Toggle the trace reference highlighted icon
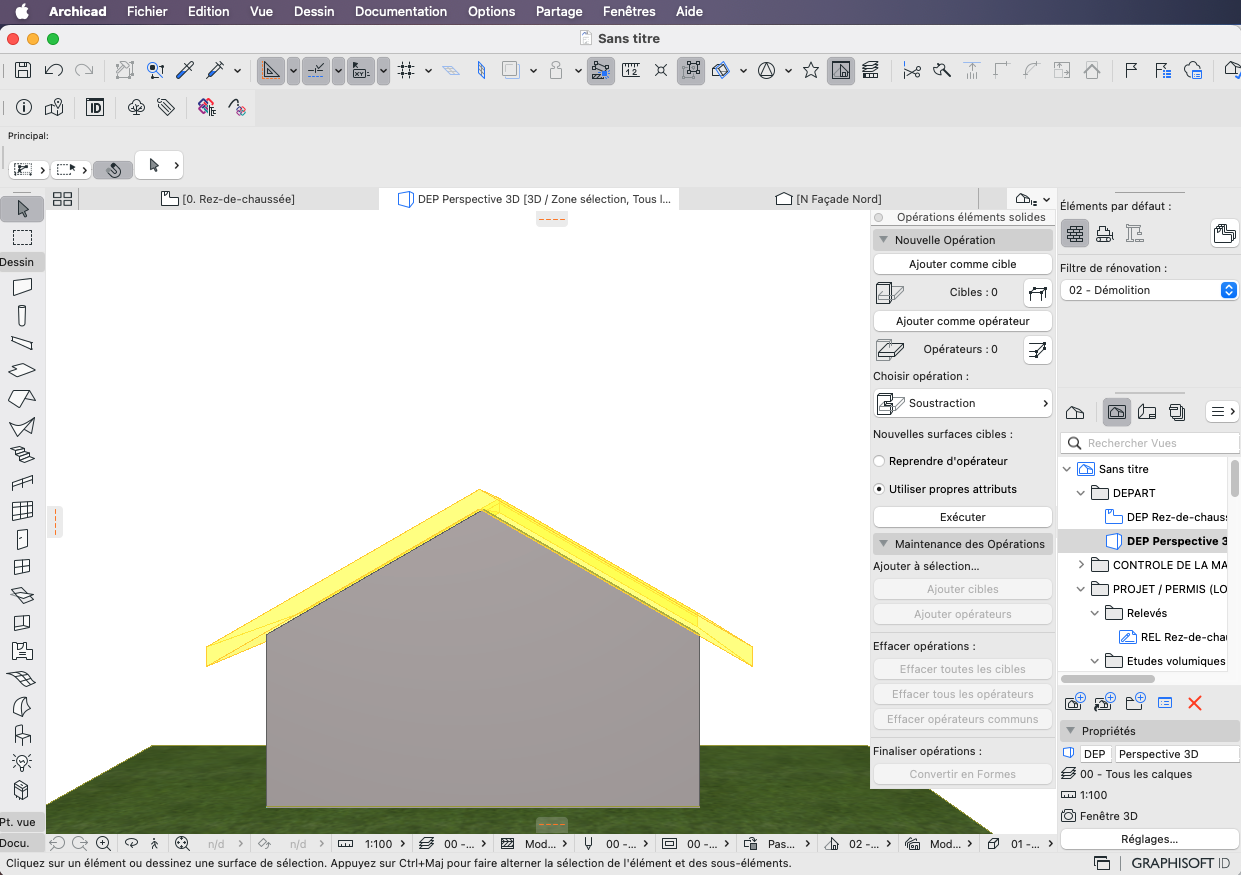The image size is (1241, 875). click(601, 70)
